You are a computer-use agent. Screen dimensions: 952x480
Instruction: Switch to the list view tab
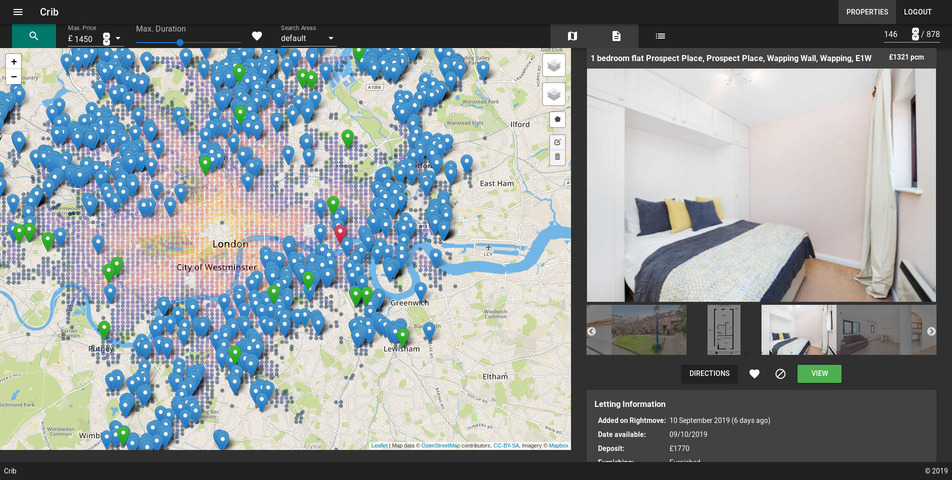pyautogui.click(x=661, y=36)
